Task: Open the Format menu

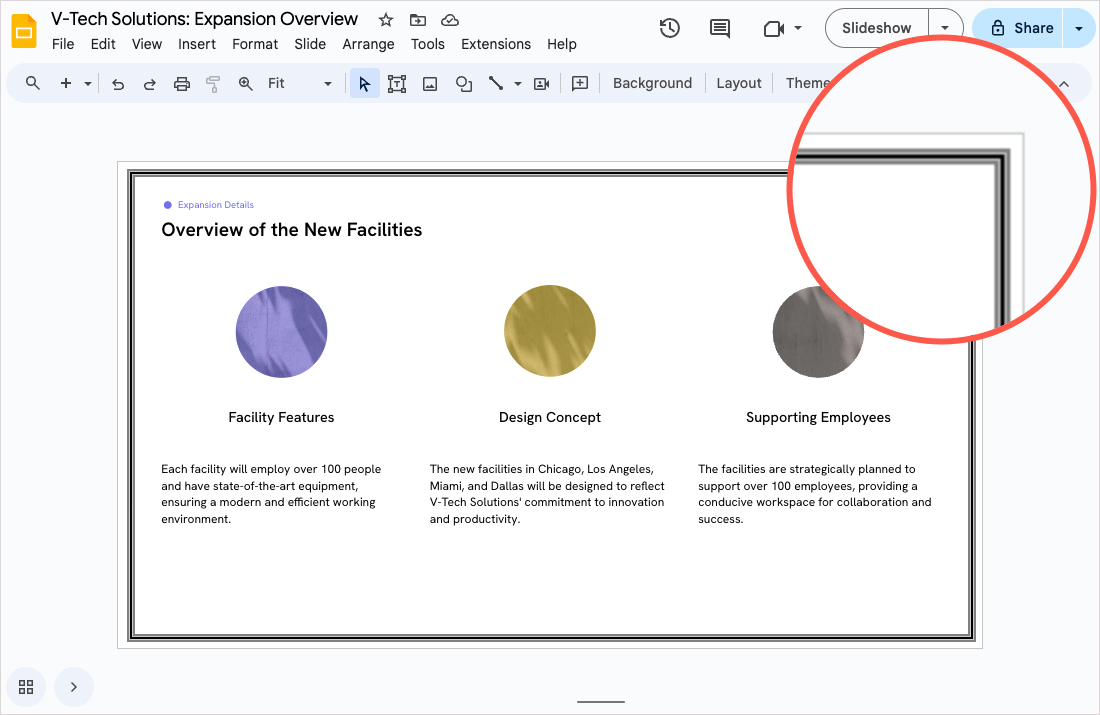Action: coord(255,44)
